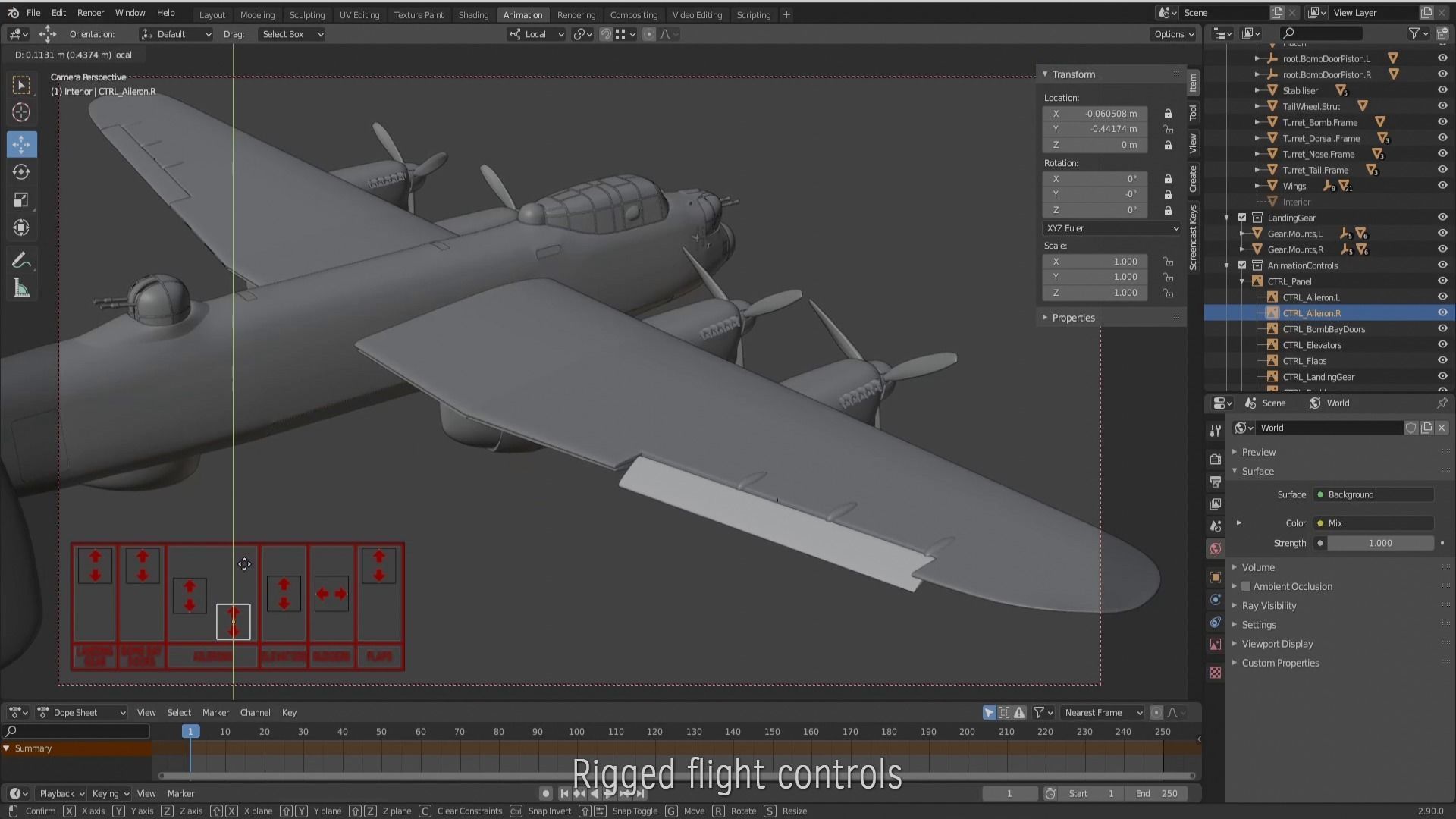The image size is (1456, 819).
Task: Click the Select Box tool icon
Action: [x=21, y=85]
